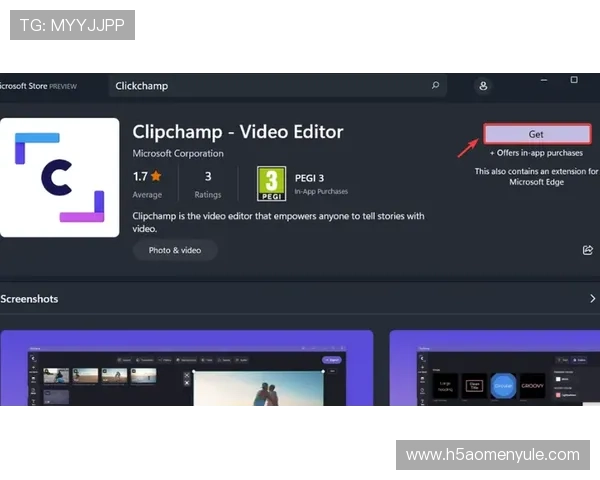This screenshot has width=600, height=480.
Task: Click the In-App Purchases label
Action: 321,191
